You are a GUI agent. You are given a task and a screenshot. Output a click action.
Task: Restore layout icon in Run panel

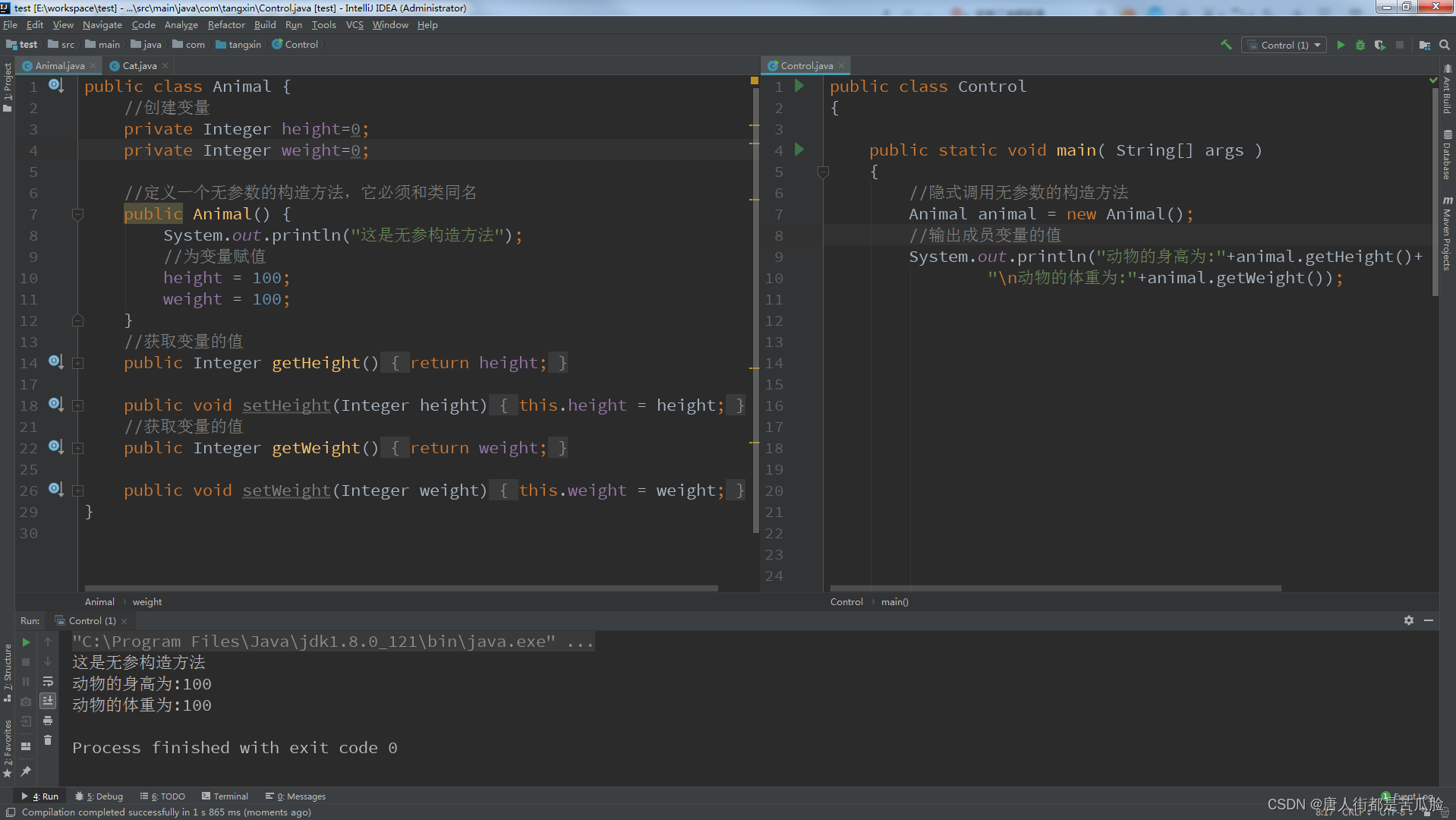[x=26, y=746]
